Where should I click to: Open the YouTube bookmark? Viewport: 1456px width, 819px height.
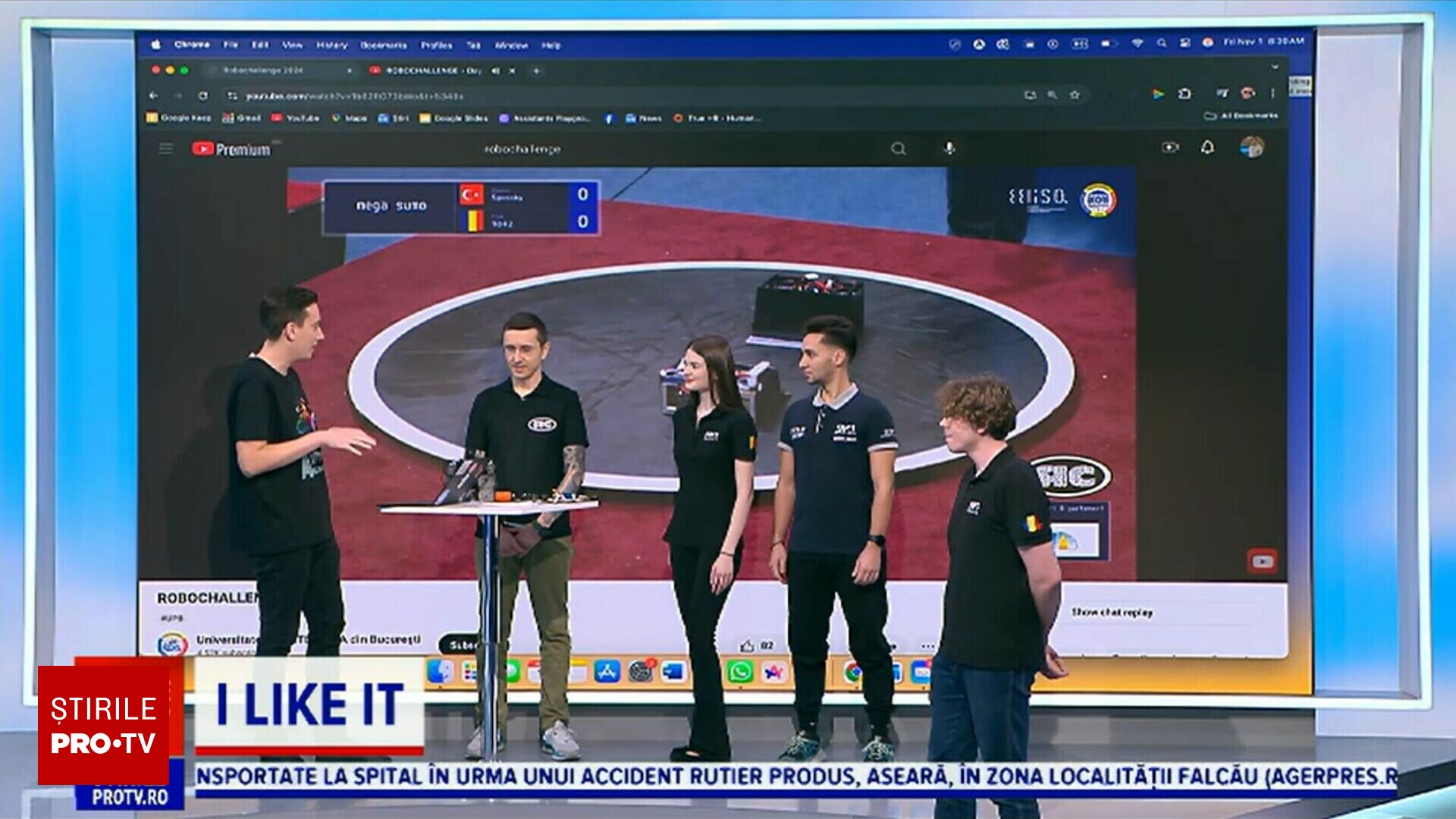tap(295, 118)
